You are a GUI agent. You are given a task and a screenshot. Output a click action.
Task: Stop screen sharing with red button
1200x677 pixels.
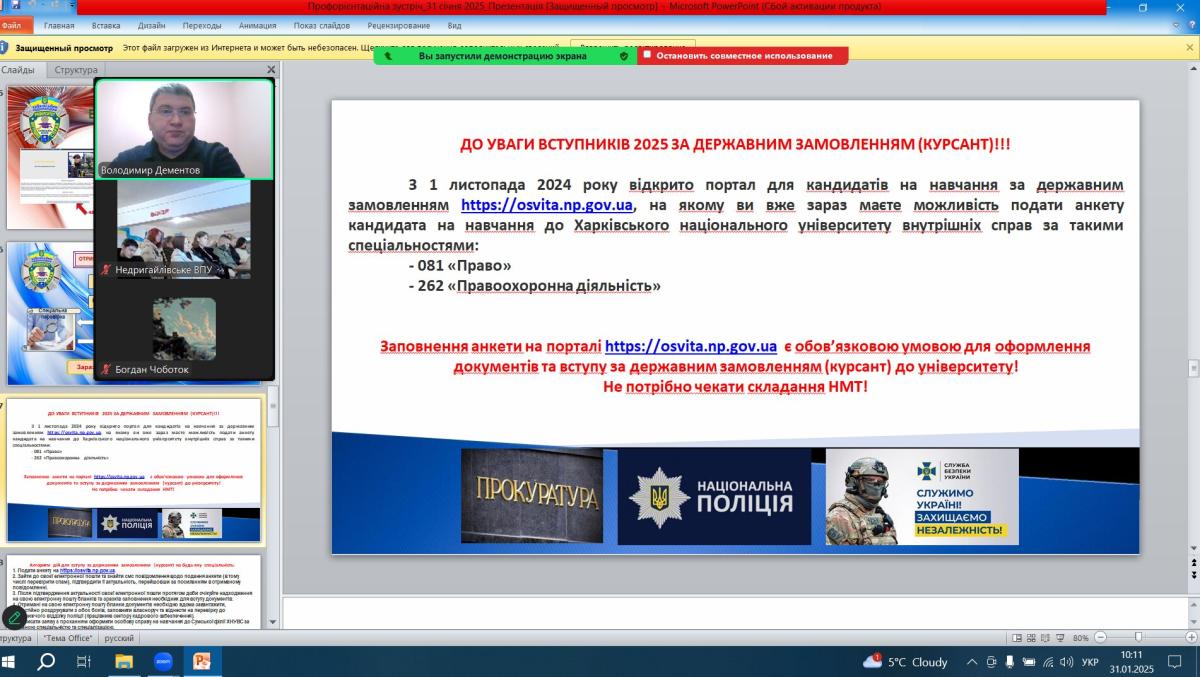[x=743, y=56]
